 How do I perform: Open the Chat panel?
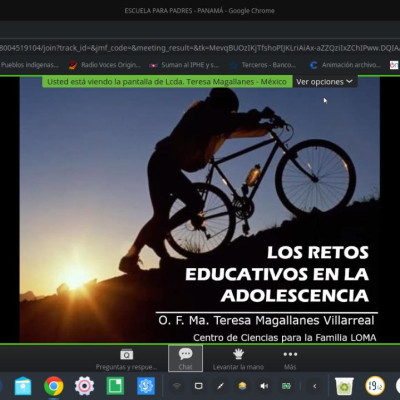(x=185, y=358)
